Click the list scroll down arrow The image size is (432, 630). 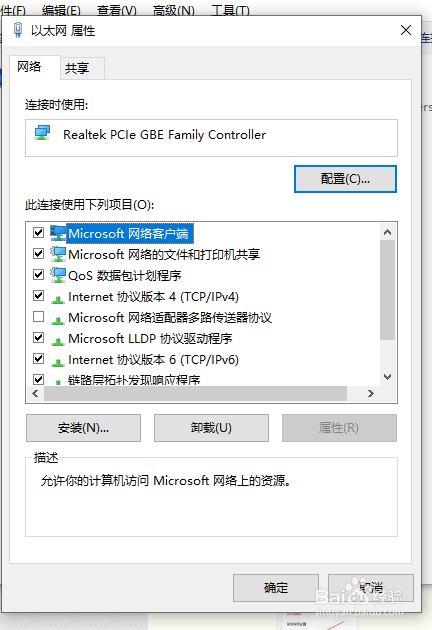(x=387, y=377)
